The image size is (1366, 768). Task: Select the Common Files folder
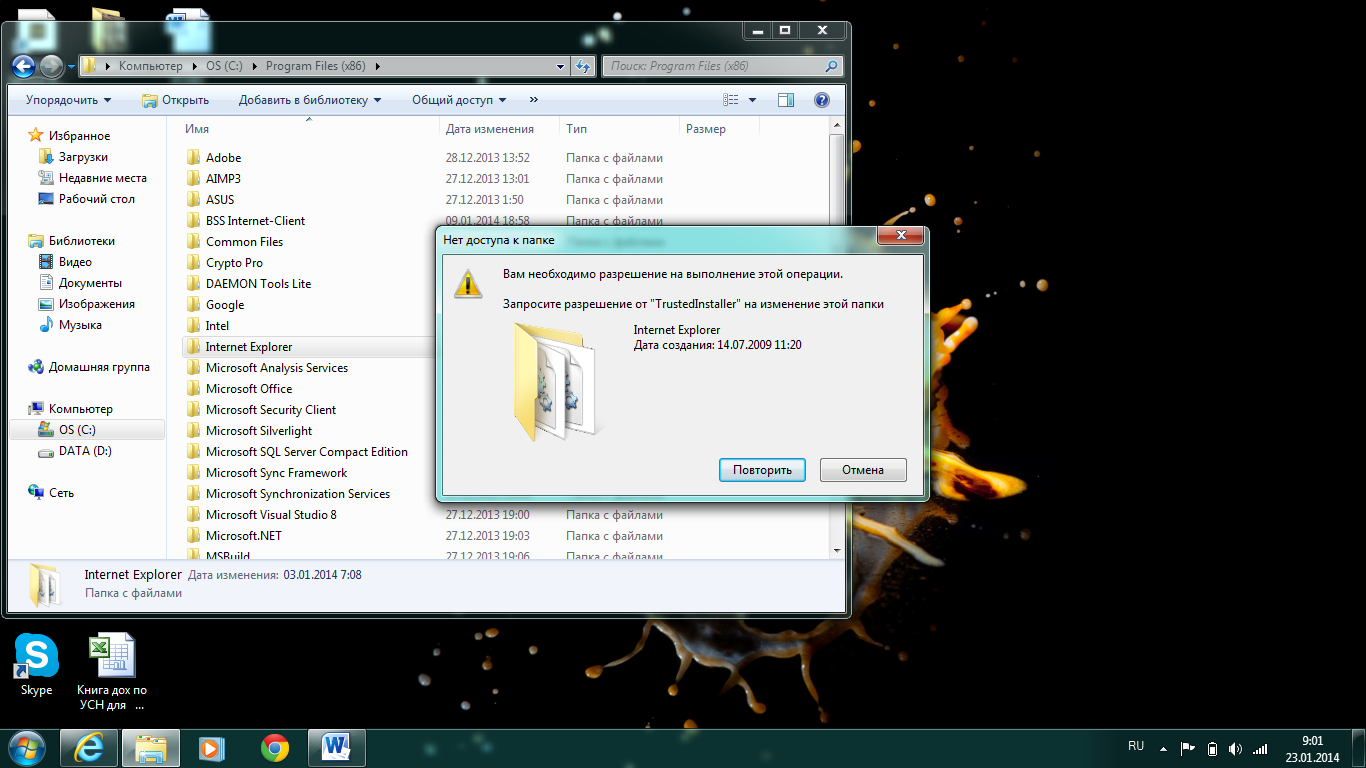pos(244,242)
